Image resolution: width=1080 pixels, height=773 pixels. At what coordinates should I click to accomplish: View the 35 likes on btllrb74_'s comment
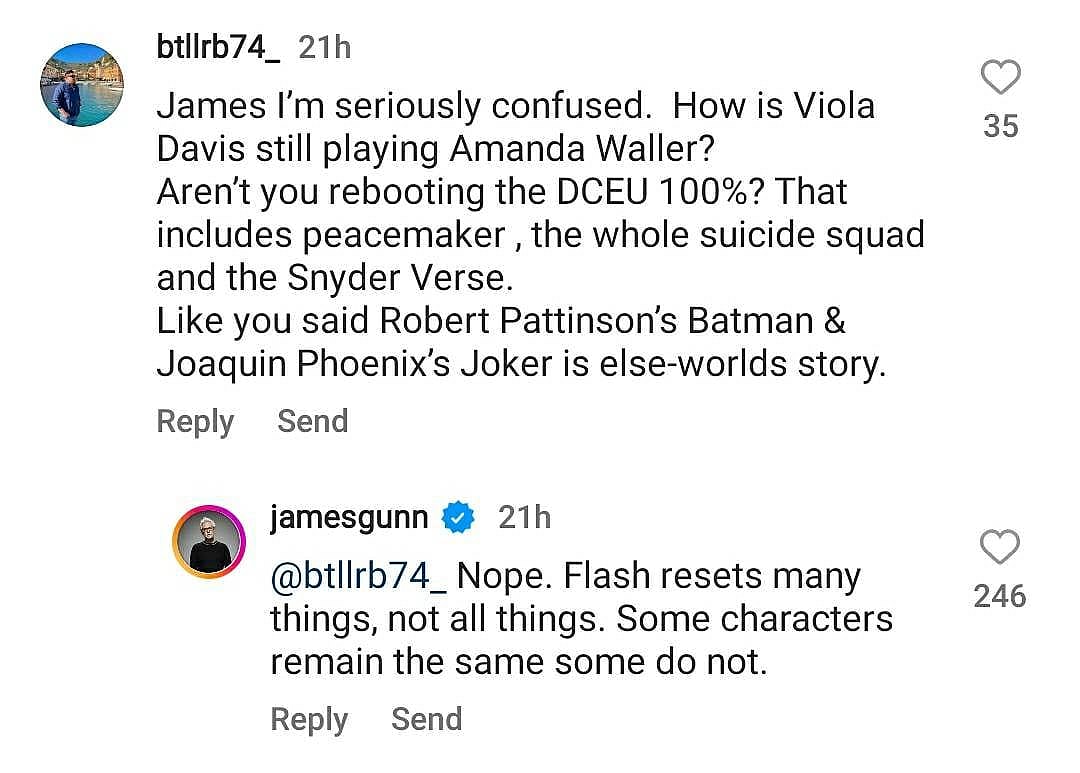tap(1000, 126)
